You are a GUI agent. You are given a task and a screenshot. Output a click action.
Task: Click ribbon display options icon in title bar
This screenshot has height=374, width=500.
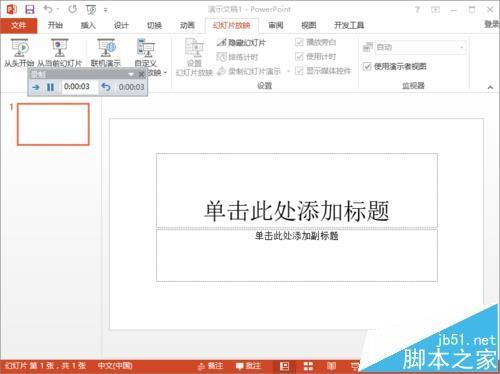[x=435, y=10]
